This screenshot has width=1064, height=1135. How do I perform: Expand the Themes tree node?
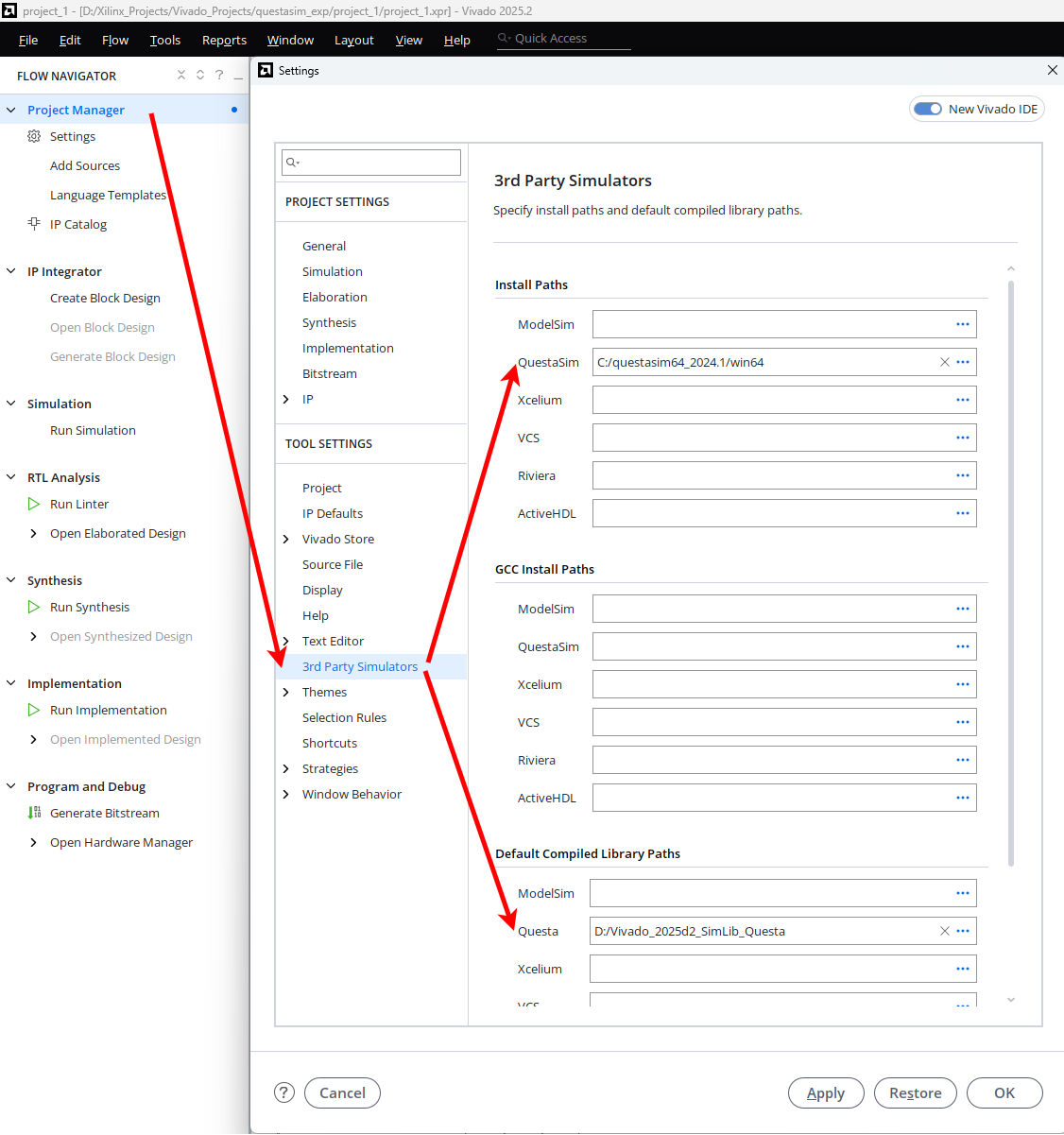[286, 692]
